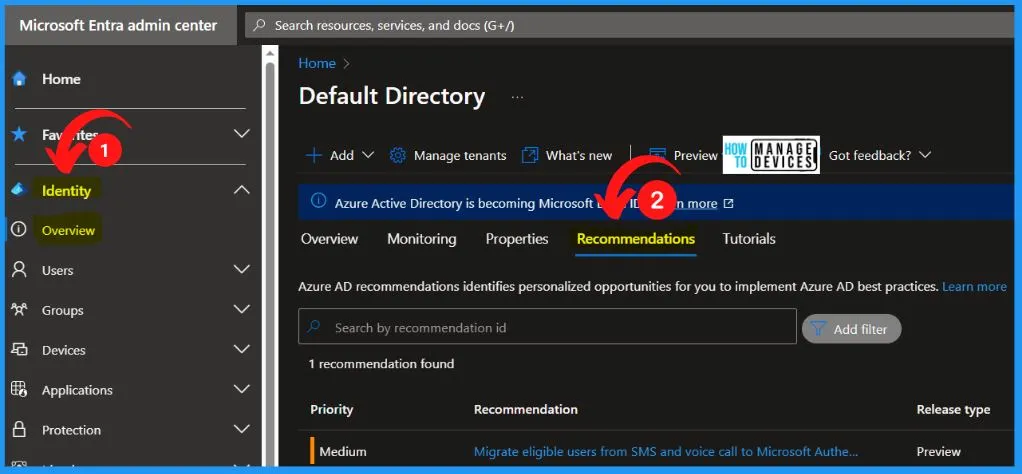This screenshot has width=1022, height=474.
Task: Click the Home breadcrumb link
Action: coord(317,63)
